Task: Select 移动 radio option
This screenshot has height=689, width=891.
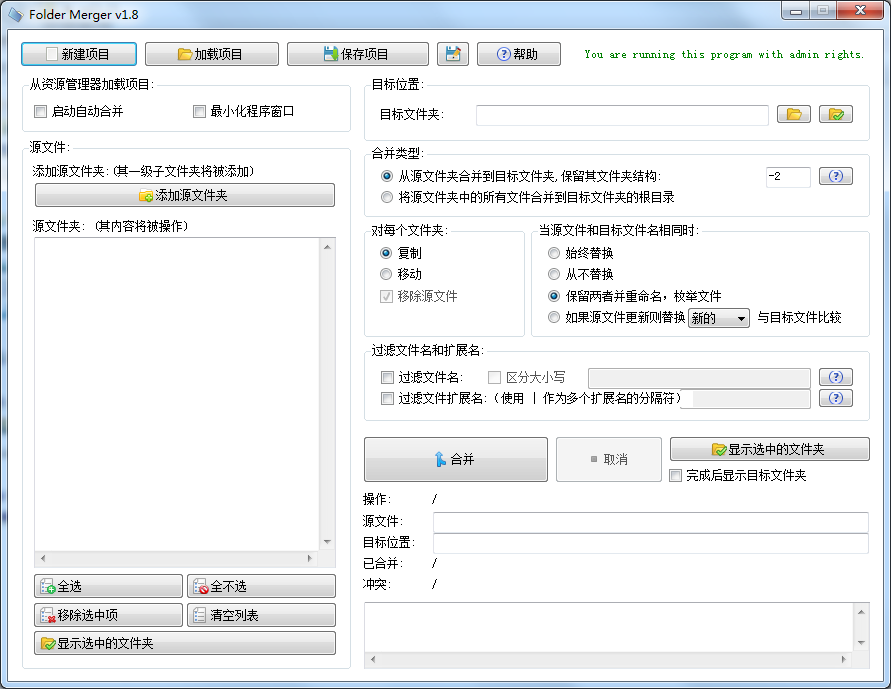Action: coord(387,274)
